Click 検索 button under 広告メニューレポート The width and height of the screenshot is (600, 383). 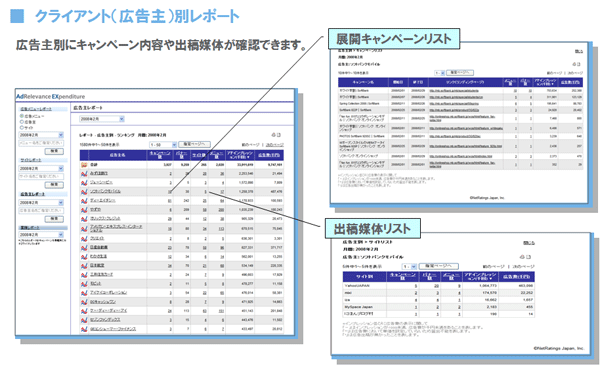tap(54, 151)
